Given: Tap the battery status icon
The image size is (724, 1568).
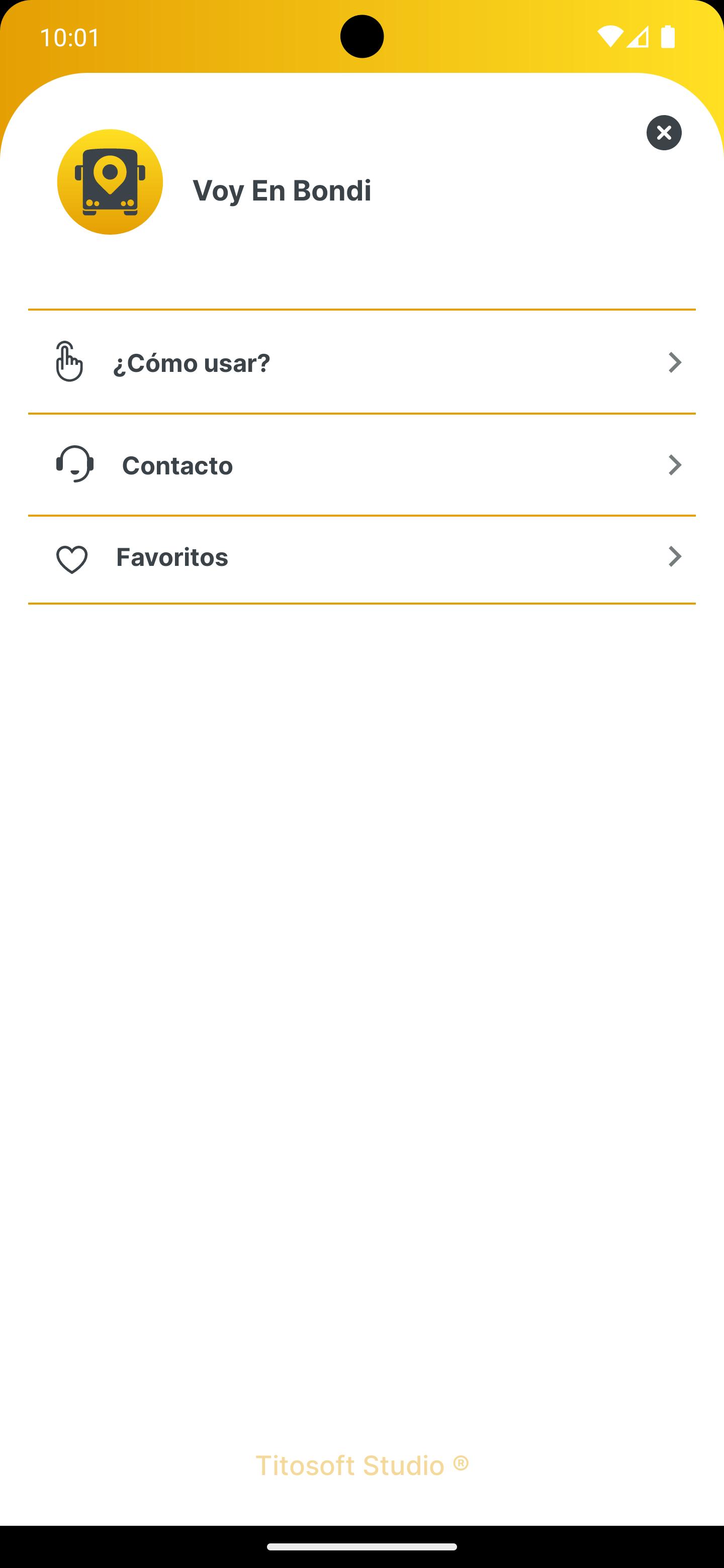Looking at the screenshot, I should pyautogui.click(x=668, y=37).
